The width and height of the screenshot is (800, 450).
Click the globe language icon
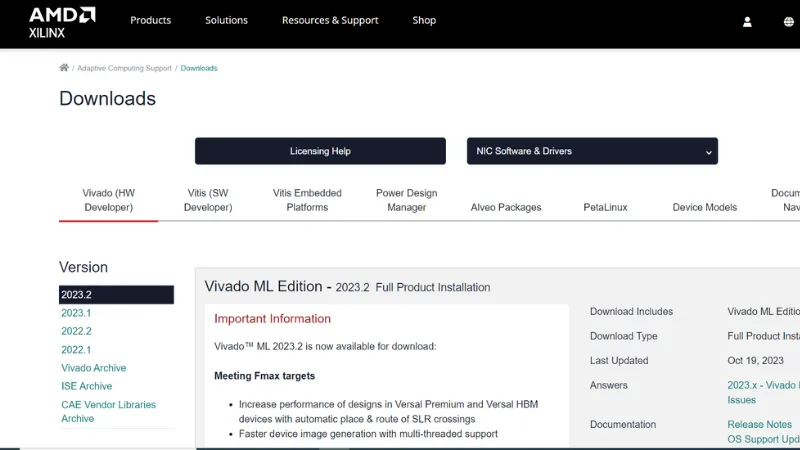[789, 21]
